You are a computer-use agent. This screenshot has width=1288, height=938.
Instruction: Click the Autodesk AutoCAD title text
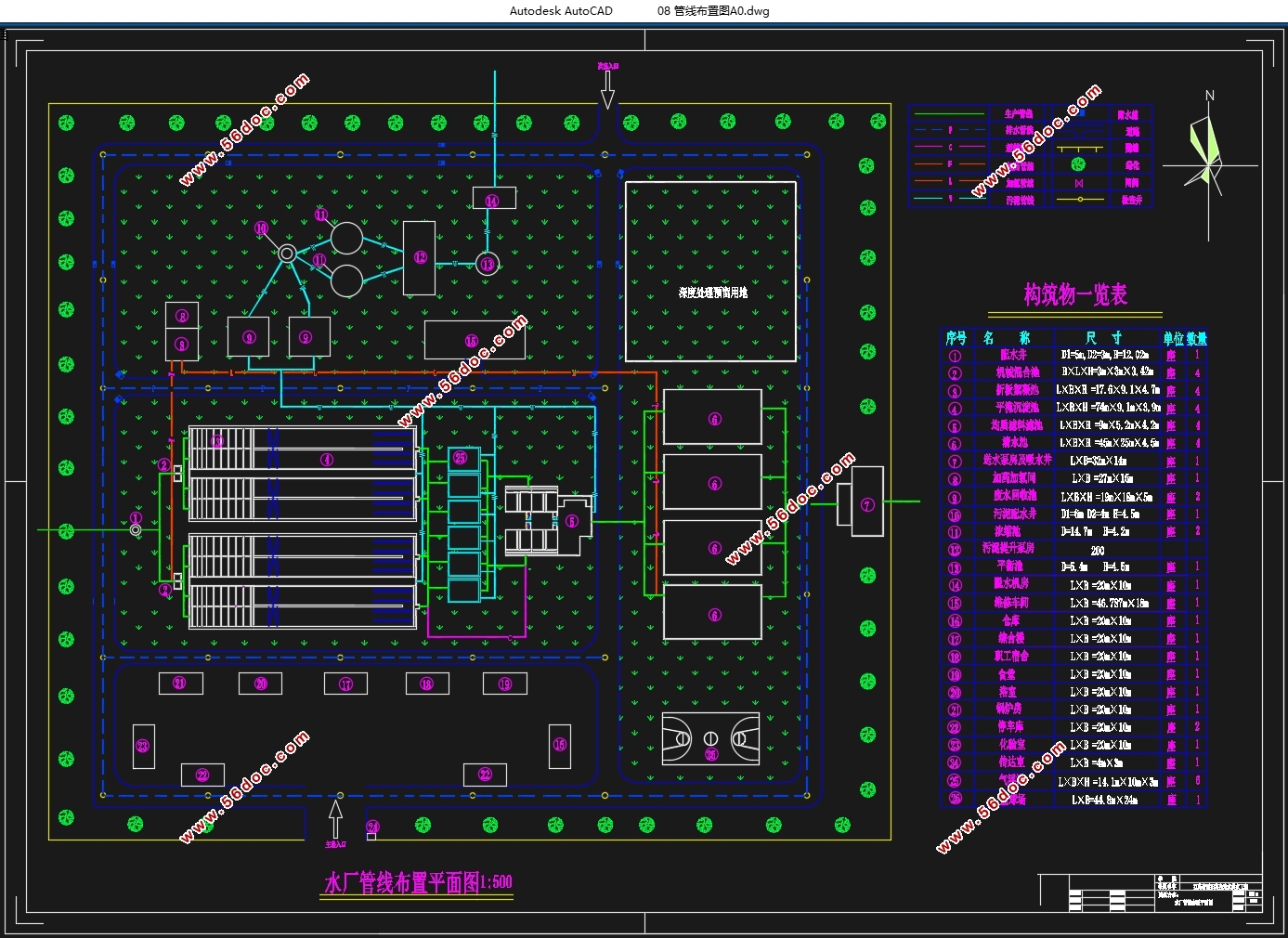point(561,11)
